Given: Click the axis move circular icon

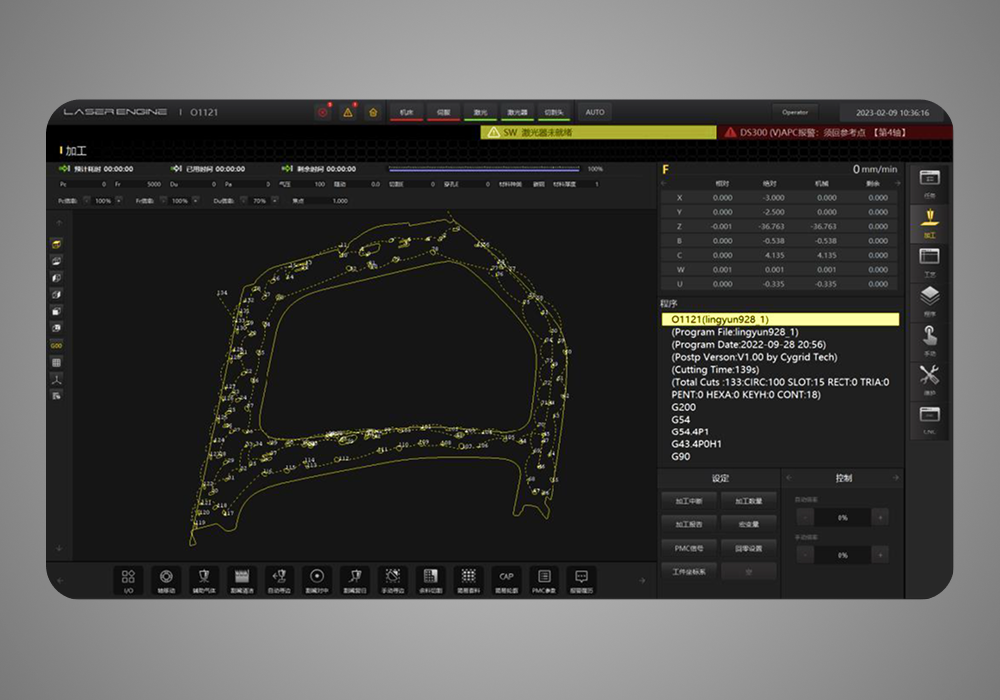Looking at the screenshot, I should [x=166, y=580].
